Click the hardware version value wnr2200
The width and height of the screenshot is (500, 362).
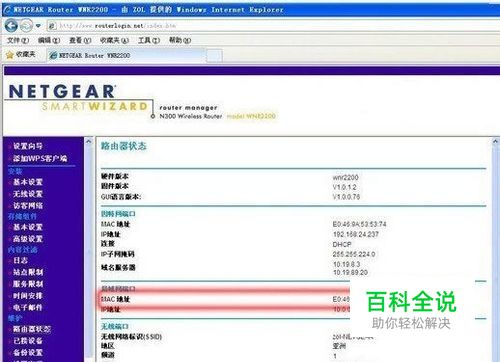point(346,177)
